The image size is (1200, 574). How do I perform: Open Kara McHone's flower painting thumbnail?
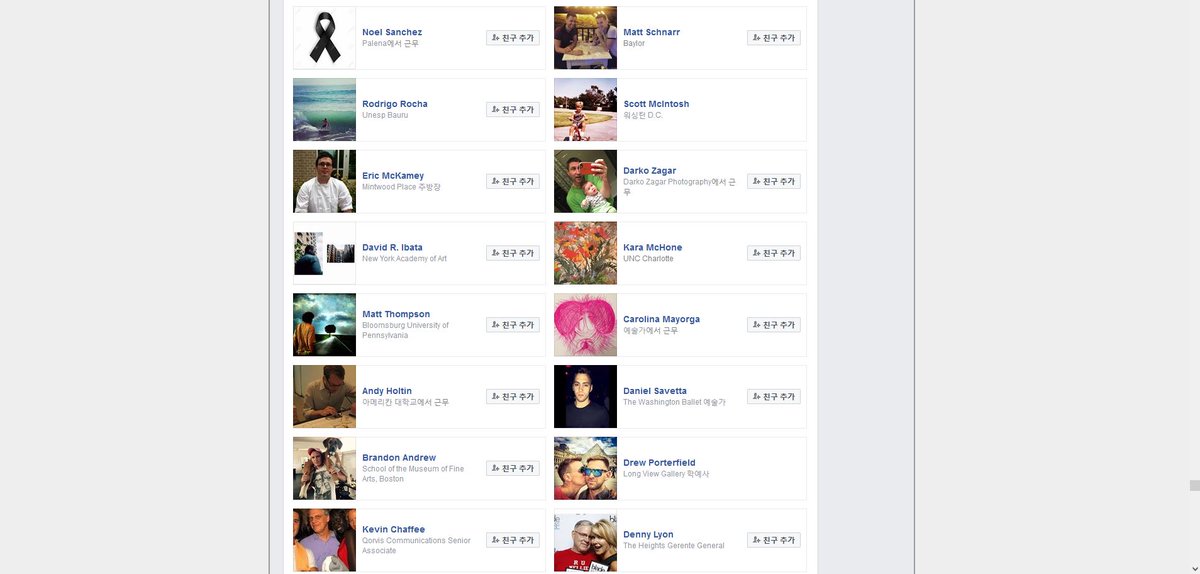(585, 253)
